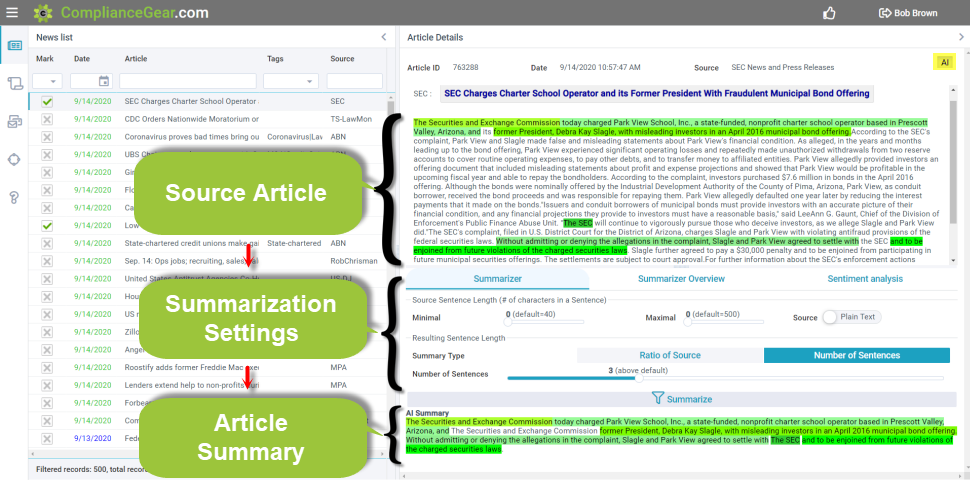Select the Roostify adds former Freddie Mac article
This screenshot has width=970, height=480.
click(192, 367)
